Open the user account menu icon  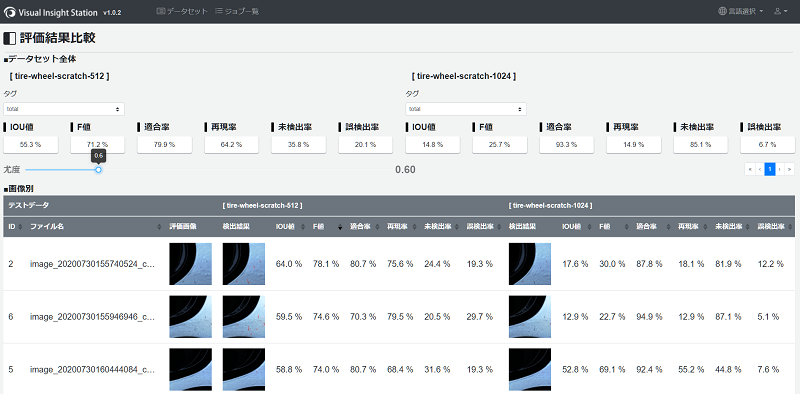click(781, 11)
